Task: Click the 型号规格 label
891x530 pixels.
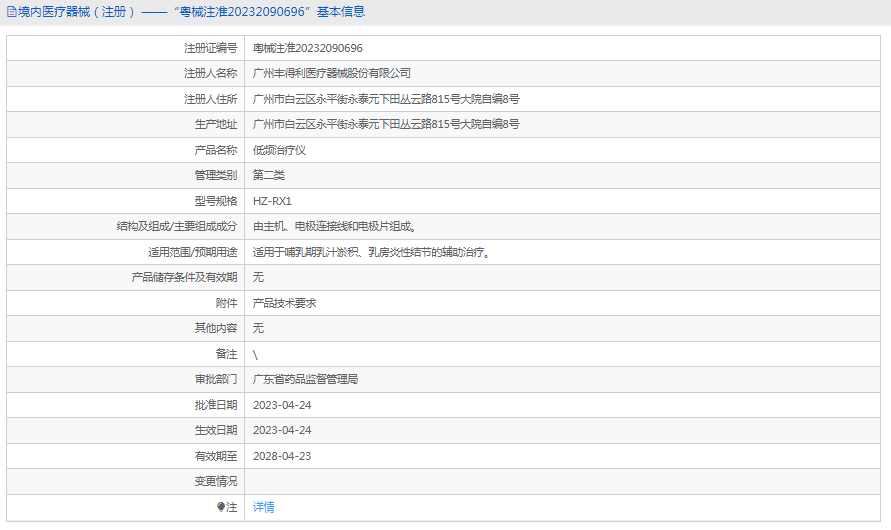Action: tap(216, 201)
